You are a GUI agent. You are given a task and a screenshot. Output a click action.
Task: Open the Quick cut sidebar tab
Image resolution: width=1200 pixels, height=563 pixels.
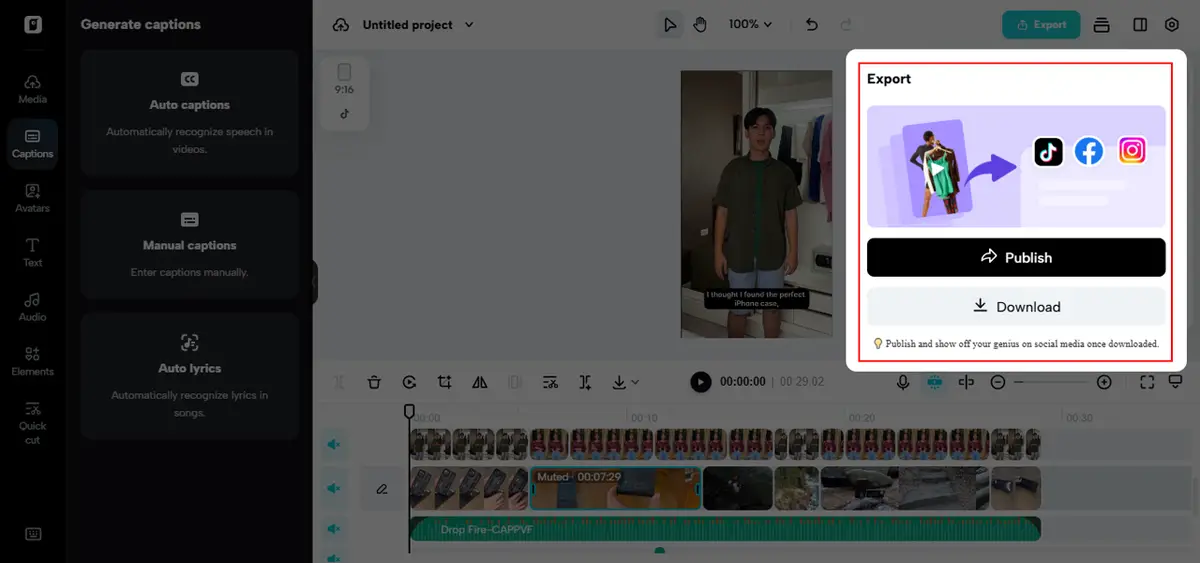pos(32,421)
